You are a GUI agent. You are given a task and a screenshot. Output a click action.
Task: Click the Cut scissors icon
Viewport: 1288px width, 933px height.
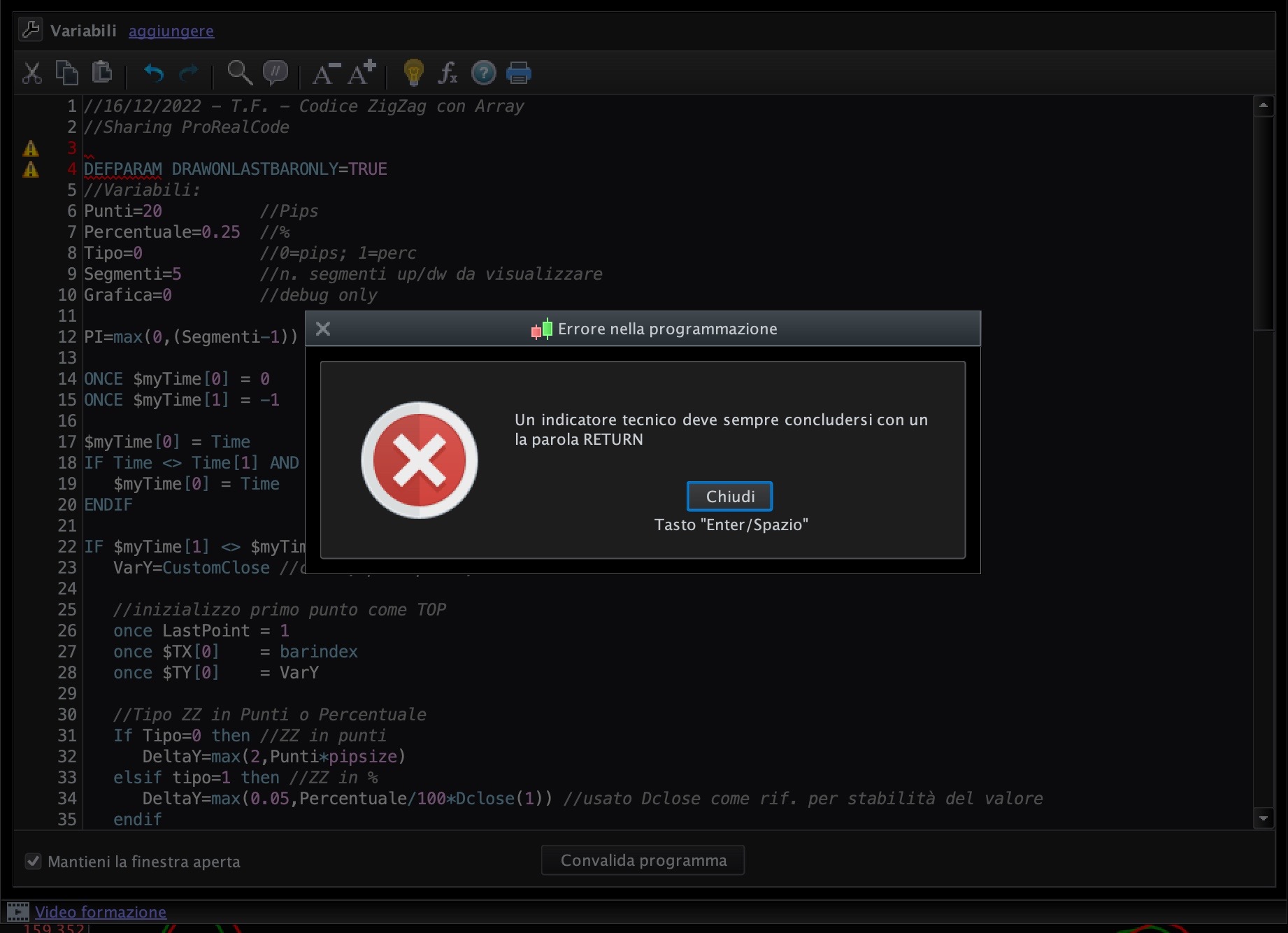(32, 73)
